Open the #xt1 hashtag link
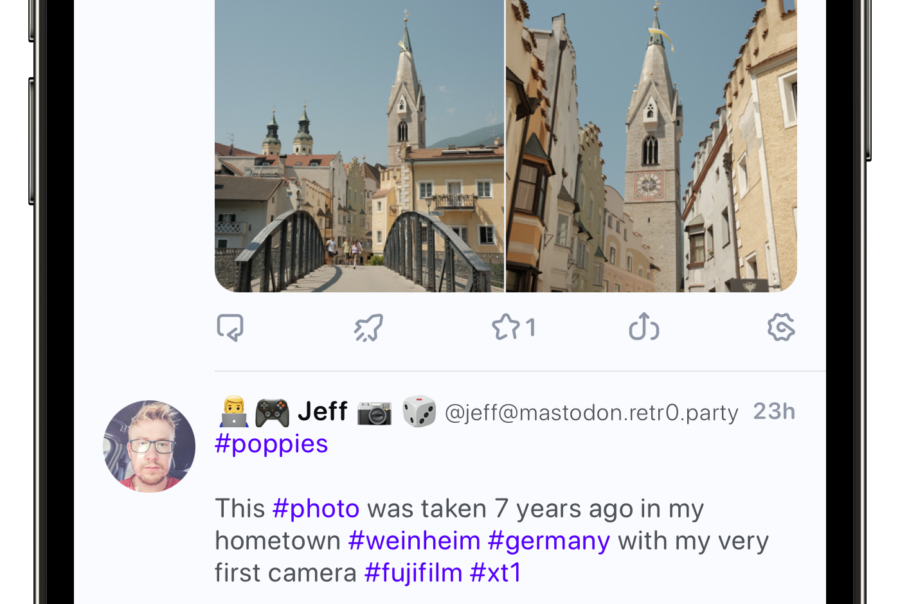The image size is (900, 604). [x=495, y=573]
